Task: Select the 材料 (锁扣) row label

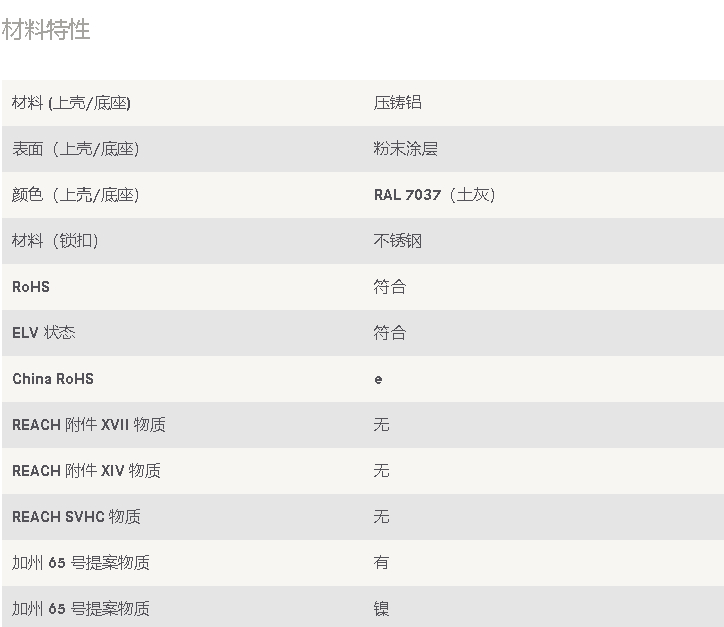Action: pos(55,241)
